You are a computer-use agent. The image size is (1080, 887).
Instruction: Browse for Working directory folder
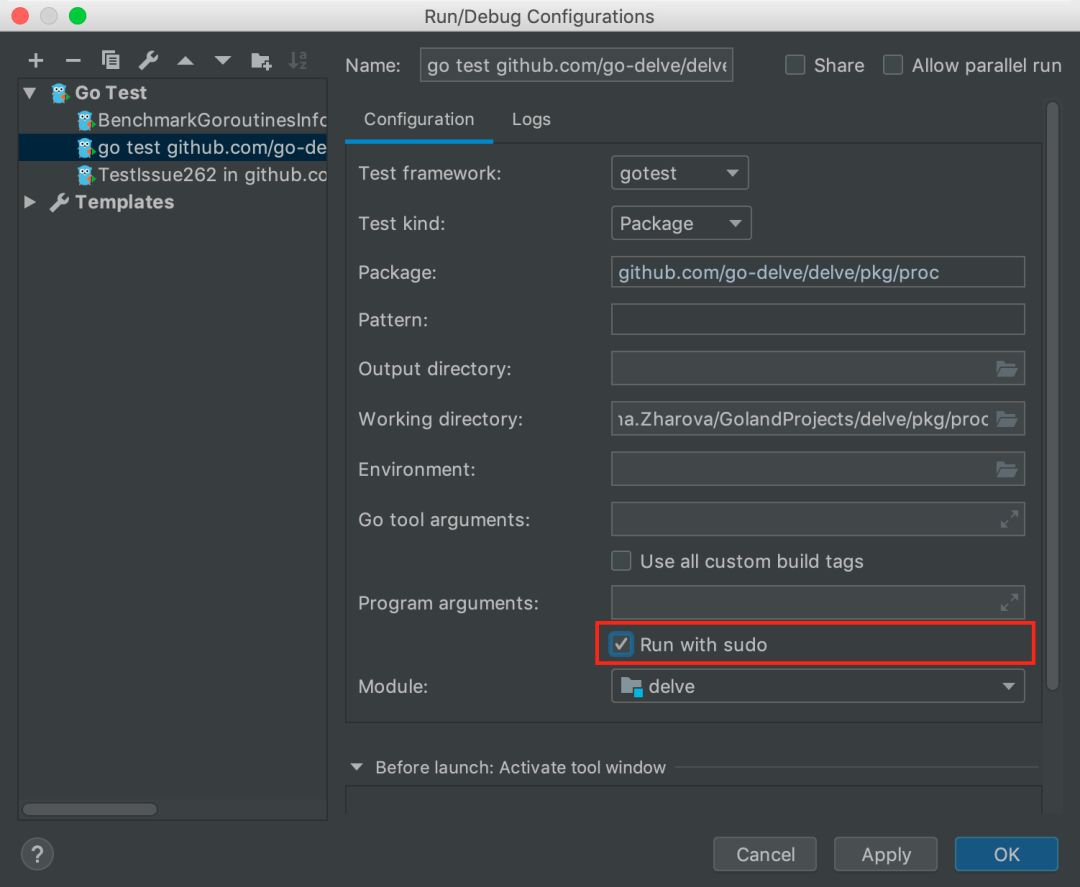pos(1006,419)
